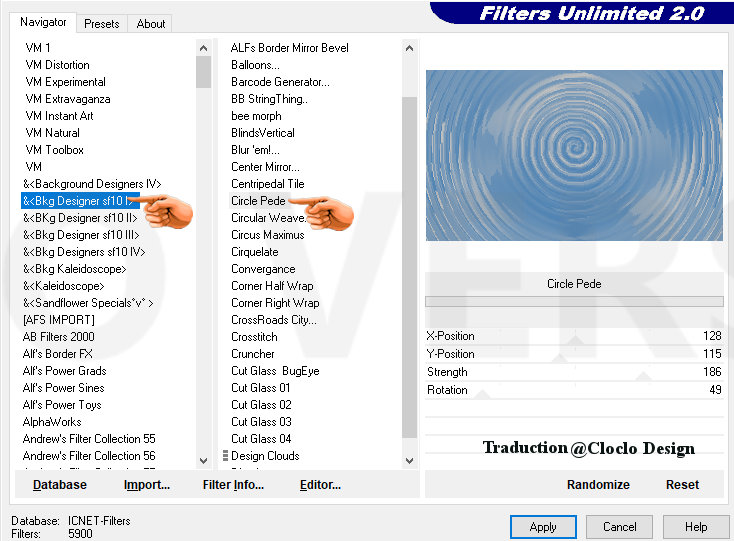Select &<Bkg Designers sf10 IV> category
The height and width of the screenshot is (541, 734).
pyautogui.click(x=84, y=252)
